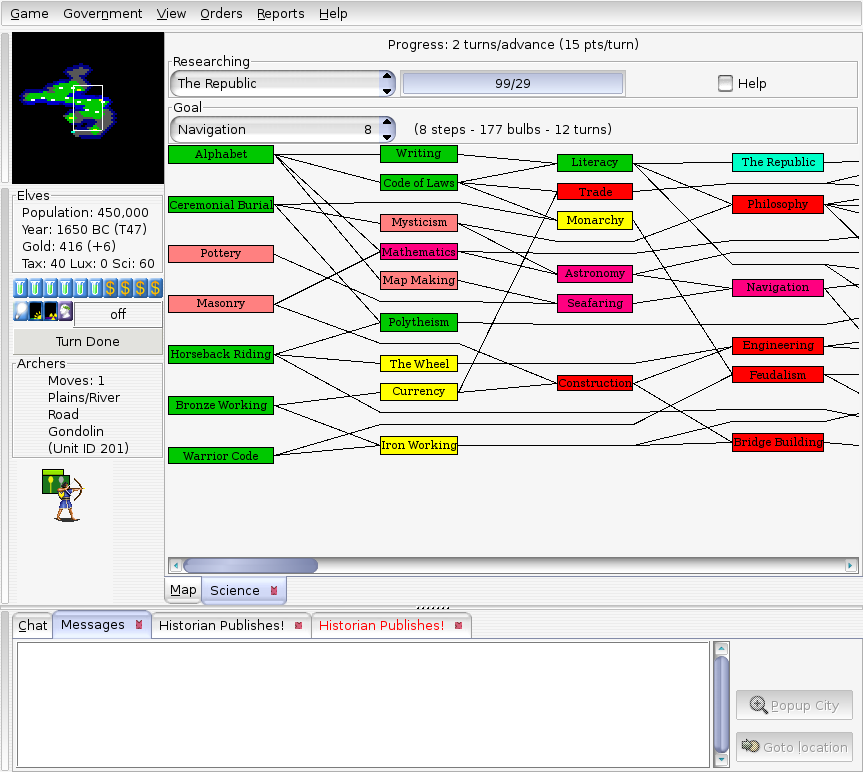The image size is (863, 772).
Task: Click the Goto location button
Action: tap(794, 747)
